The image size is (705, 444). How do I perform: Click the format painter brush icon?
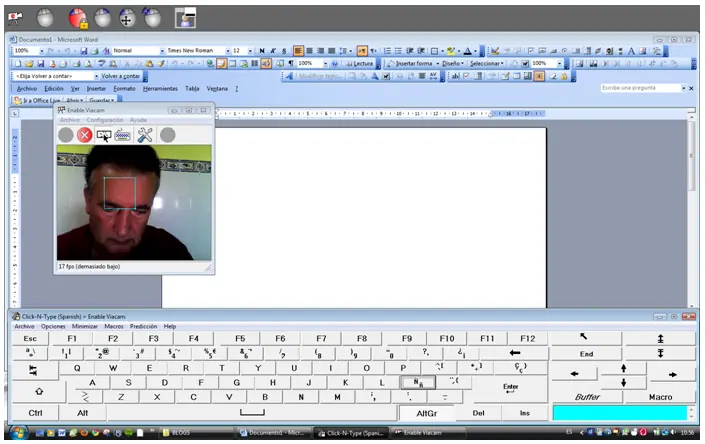(161, 63)
